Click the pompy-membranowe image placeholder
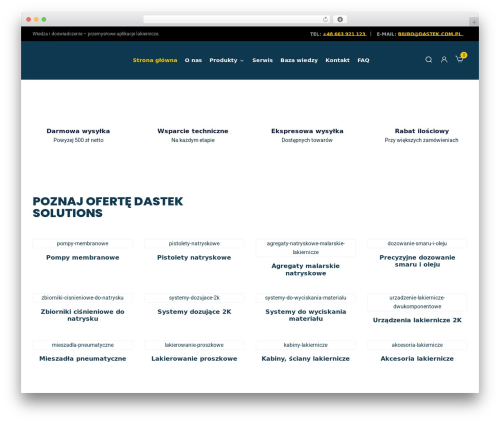500x423 pixels. [x=83, y=244]
